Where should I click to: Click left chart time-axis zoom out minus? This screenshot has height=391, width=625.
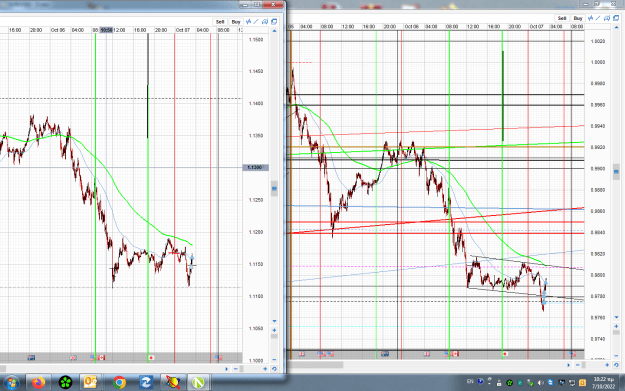click(x=236, y=369)
